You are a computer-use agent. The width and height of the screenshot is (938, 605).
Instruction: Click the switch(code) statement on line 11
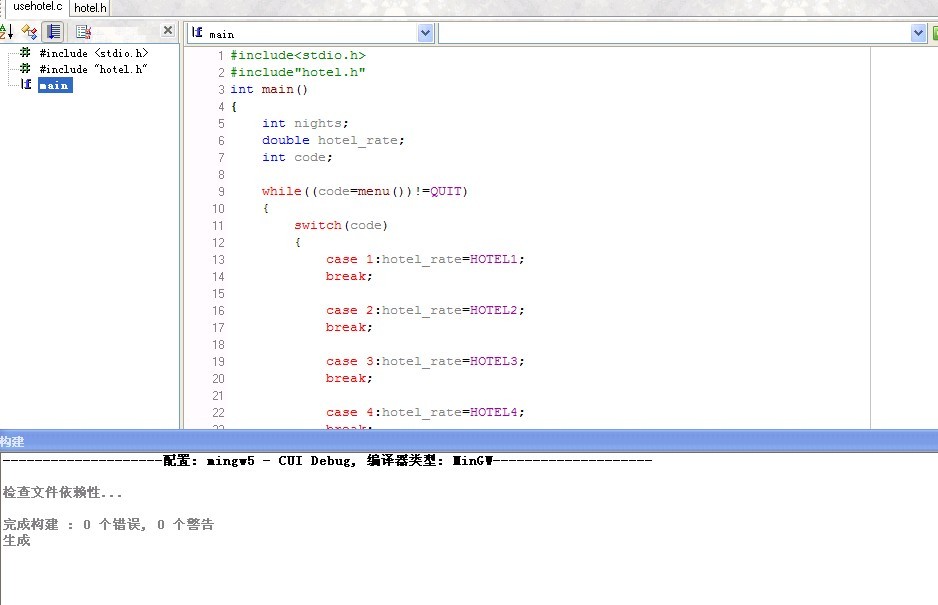[x=340, y=225]
